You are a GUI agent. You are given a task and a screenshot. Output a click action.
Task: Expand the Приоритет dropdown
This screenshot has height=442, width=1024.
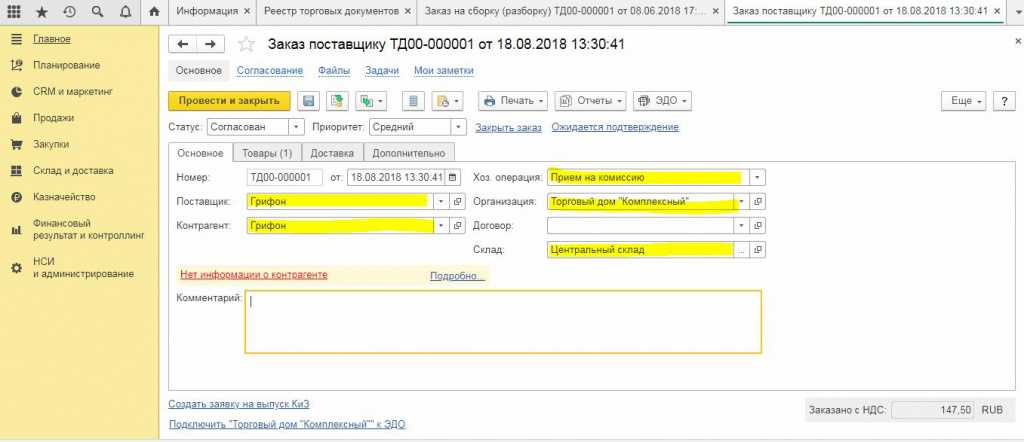click(458, 127)
